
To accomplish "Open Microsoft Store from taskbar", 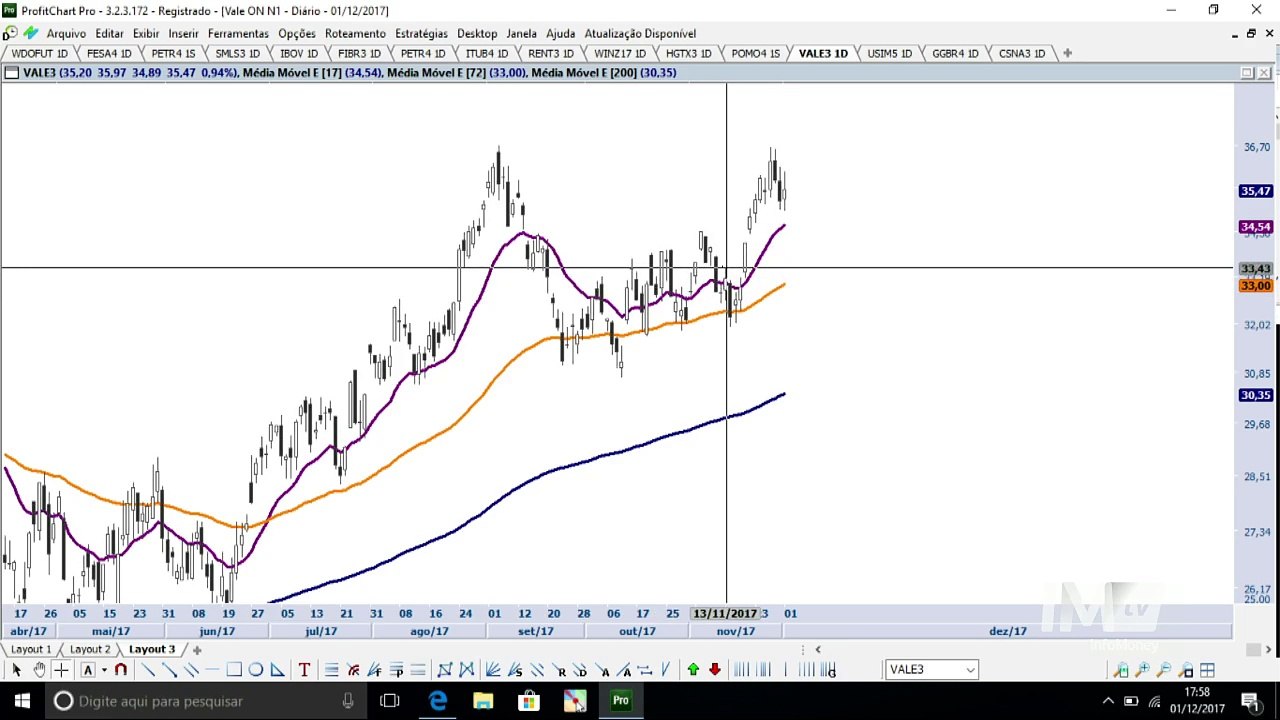I will (x=529, y=701).
